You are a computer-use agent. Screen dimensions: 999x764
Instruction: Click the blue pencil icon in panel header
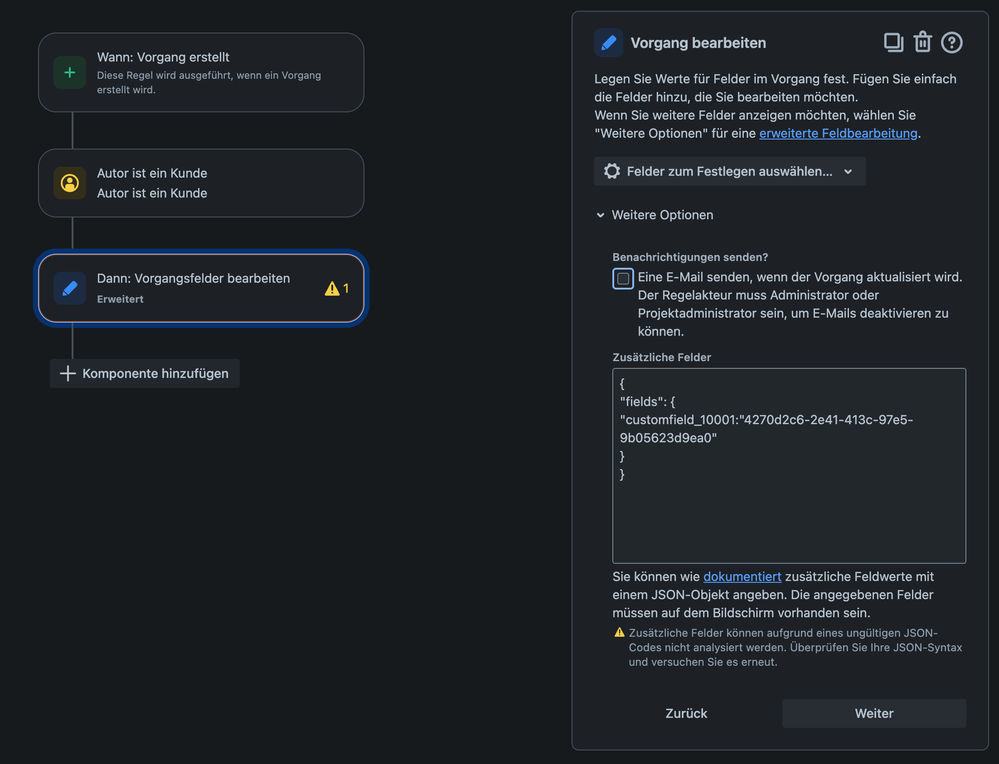click(x=608, y=43)
